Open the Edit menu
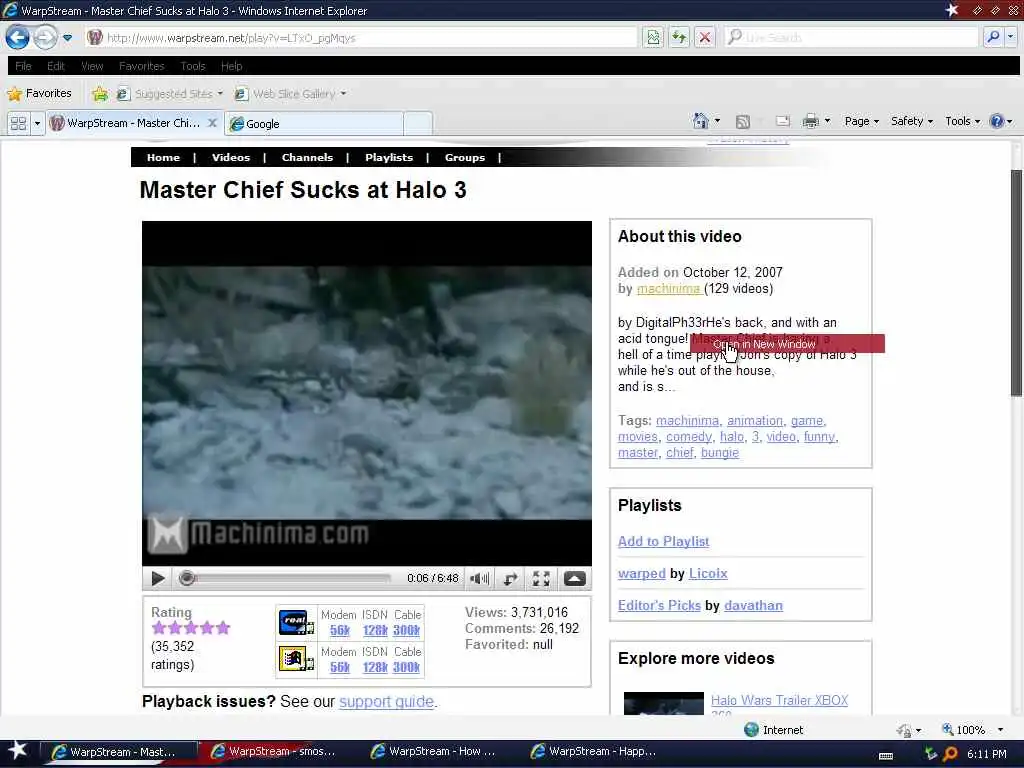The image size is (1024, 768). pos(56,66)
